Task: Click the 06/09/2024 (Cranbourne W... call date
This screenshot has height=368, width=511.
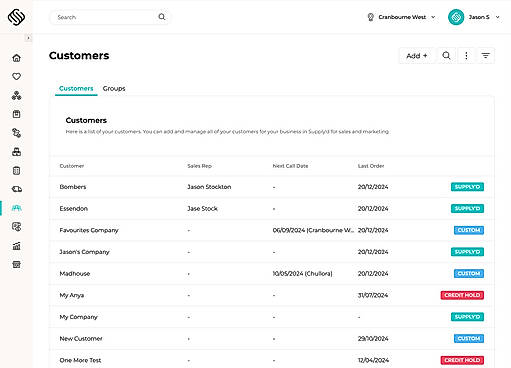Action: [313, 230]
